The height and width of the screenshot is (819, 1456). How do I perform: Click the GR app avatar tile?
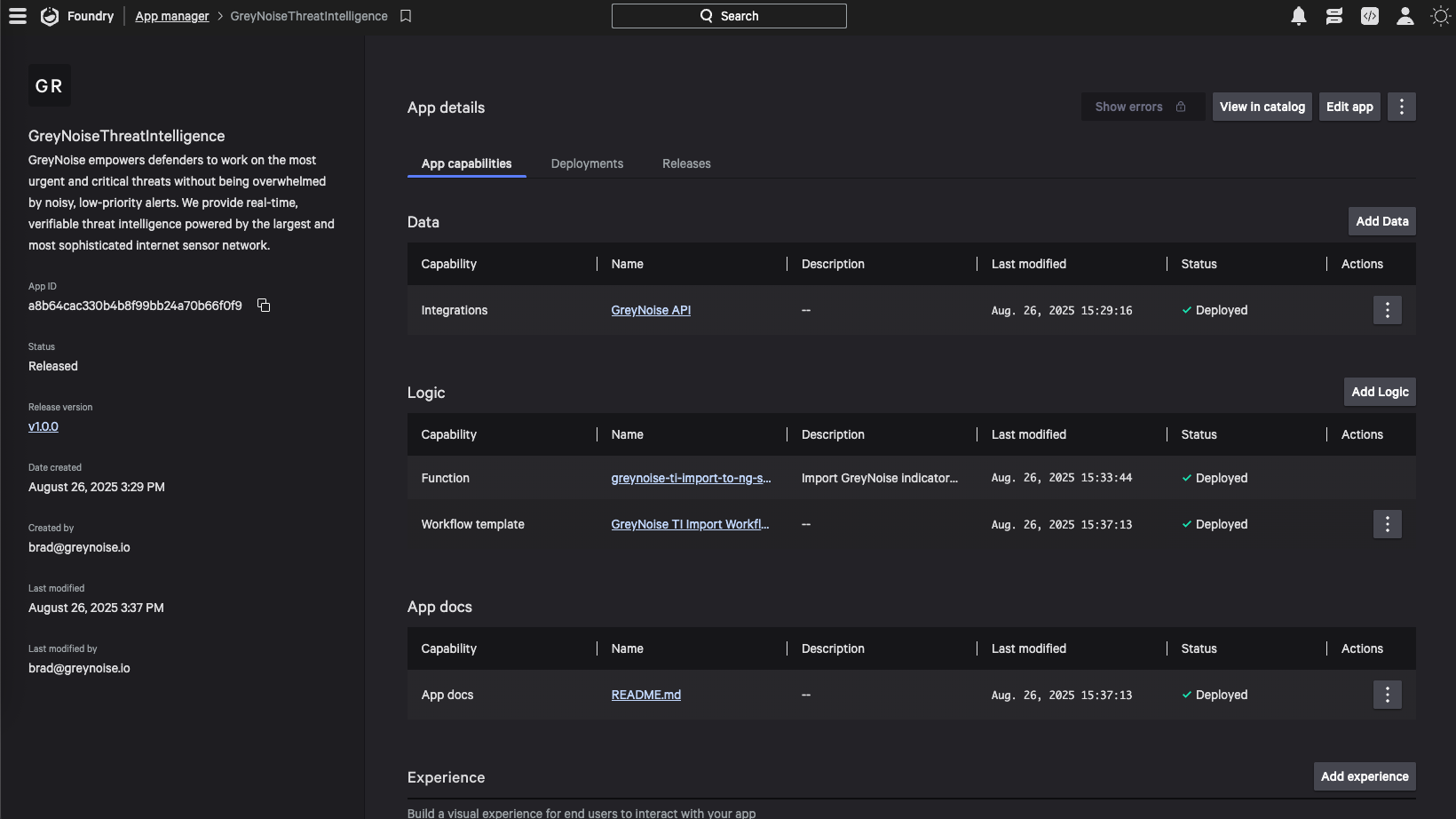coord(50,85)
